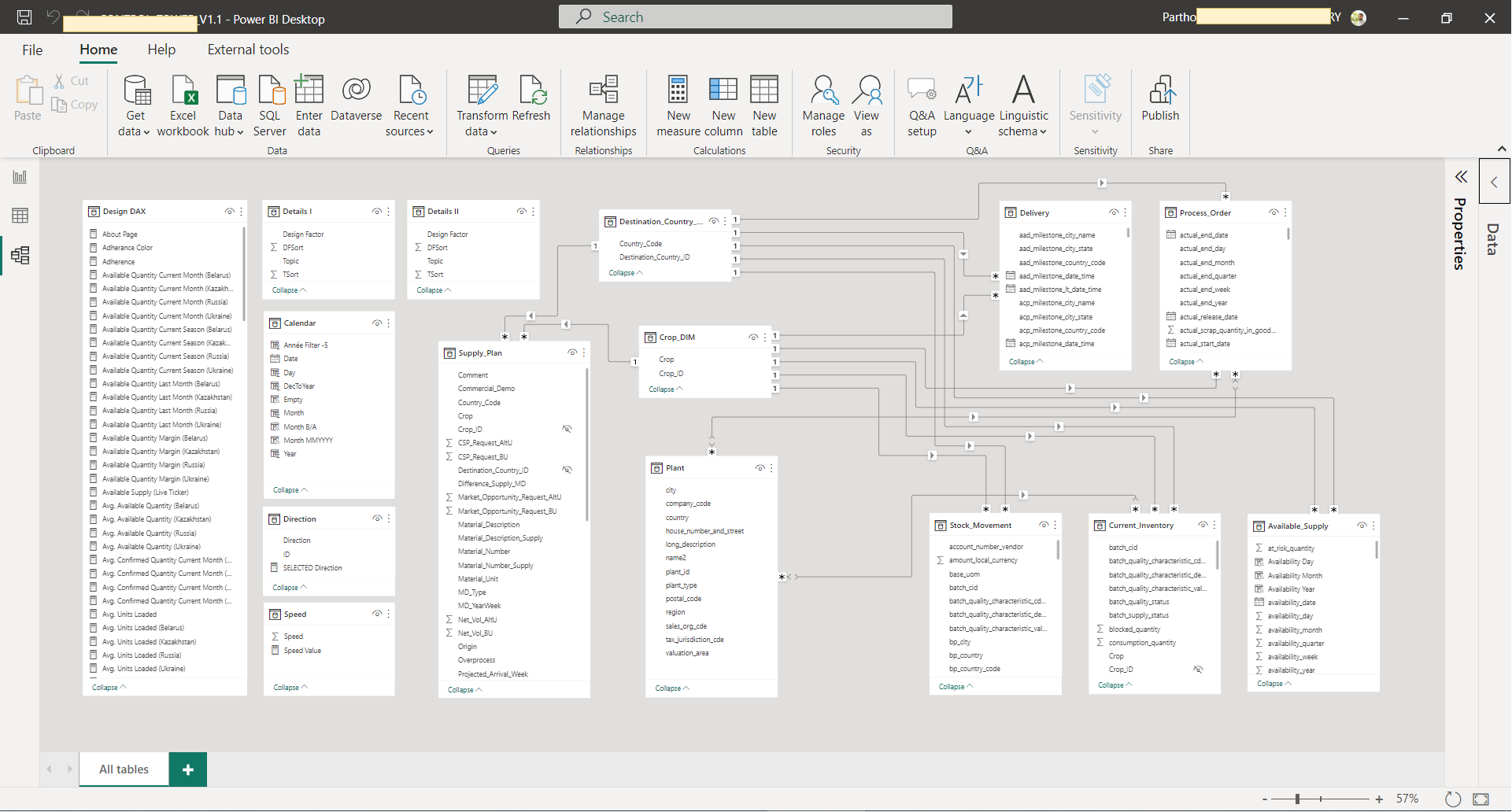Open Enter data table dialog
The image size is (1512, 812).
[309, 106]
